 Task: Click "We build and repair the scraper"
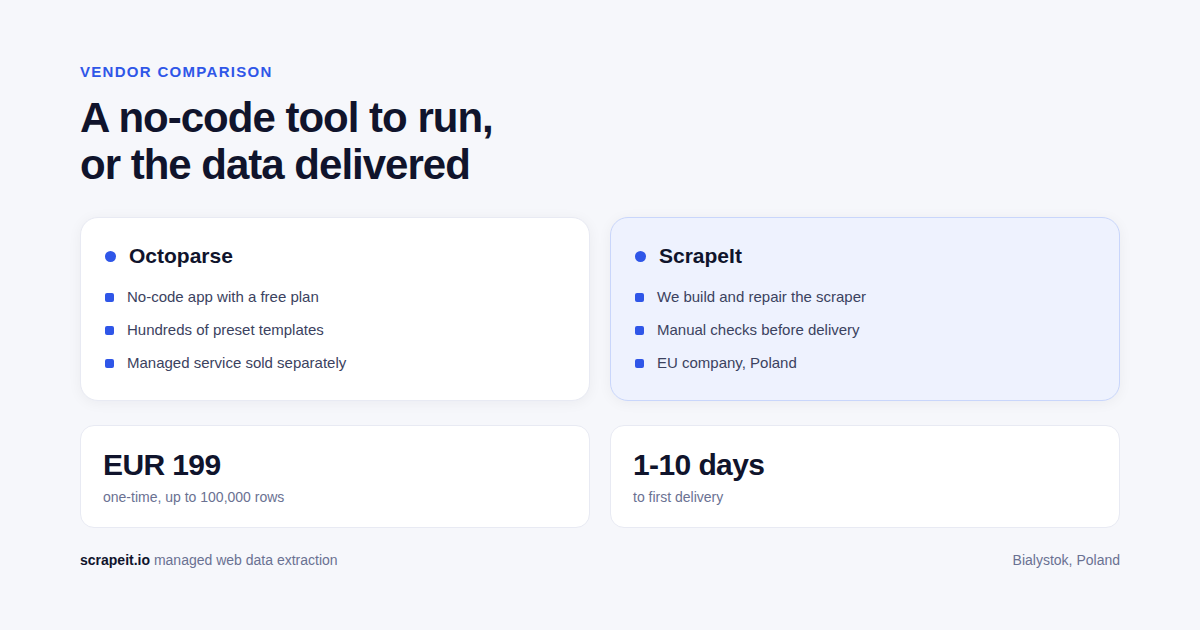(x=761, y=297)
